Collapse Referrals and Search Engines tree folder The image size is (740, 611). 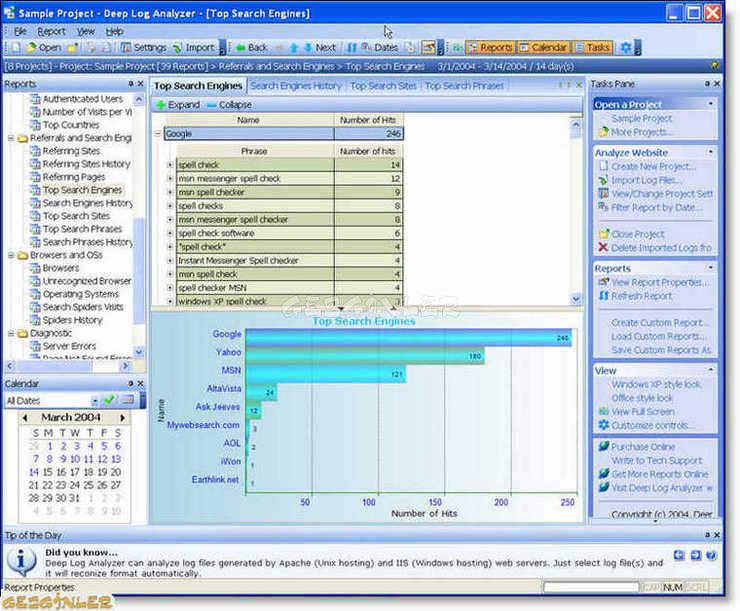point(11,138)
